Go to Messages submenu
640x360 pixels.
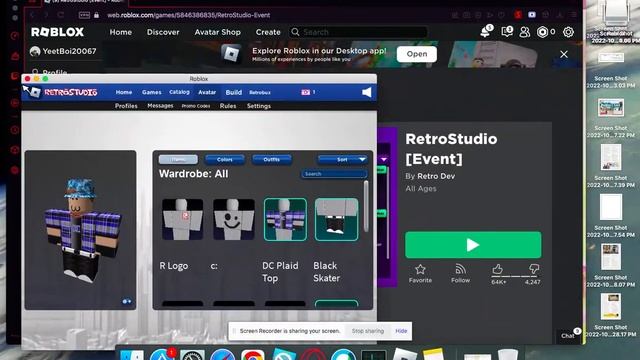[x=160, y=106]
